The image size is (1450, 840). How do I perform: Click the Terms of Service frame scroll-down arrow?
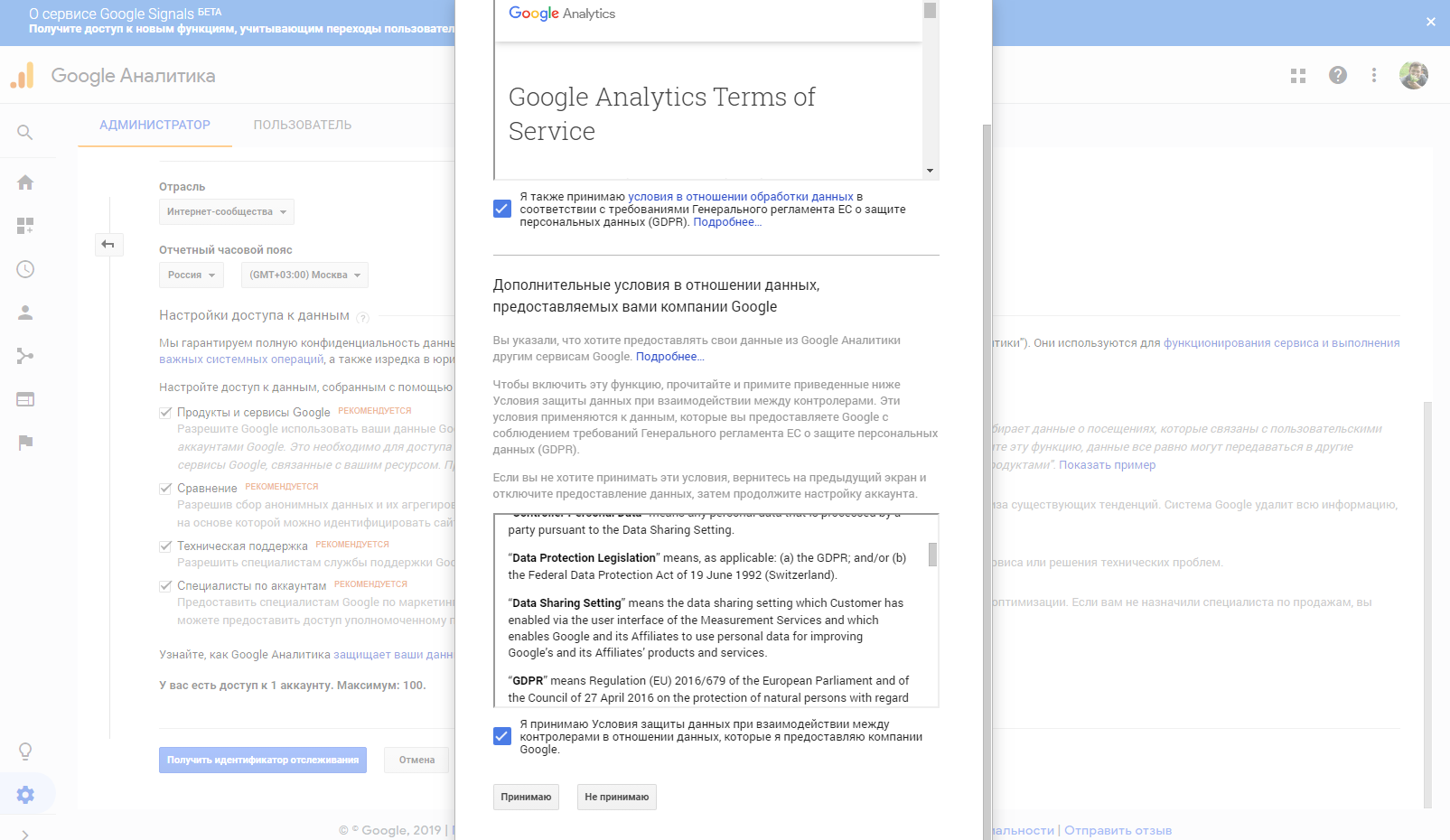(930, 171)
